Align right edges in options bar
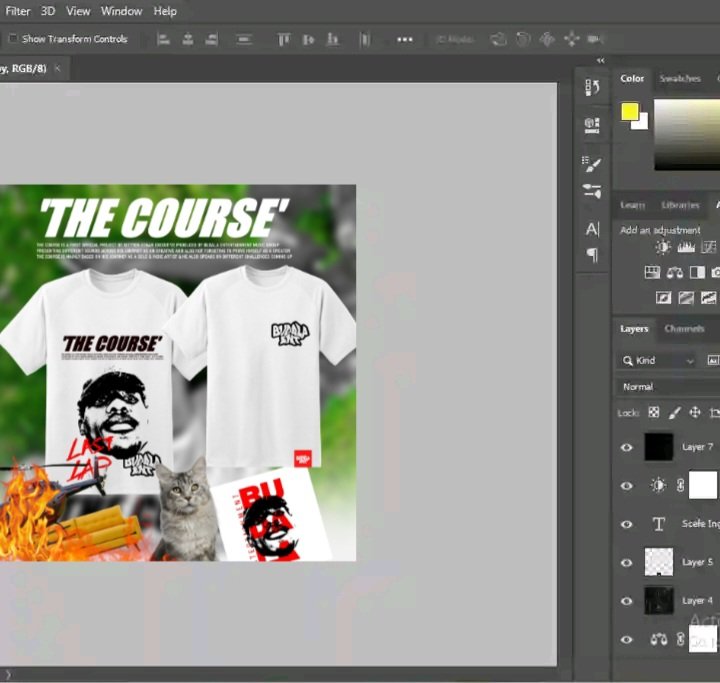The height and width of the screenshot is (683, 720). click(x=212, y=40)
